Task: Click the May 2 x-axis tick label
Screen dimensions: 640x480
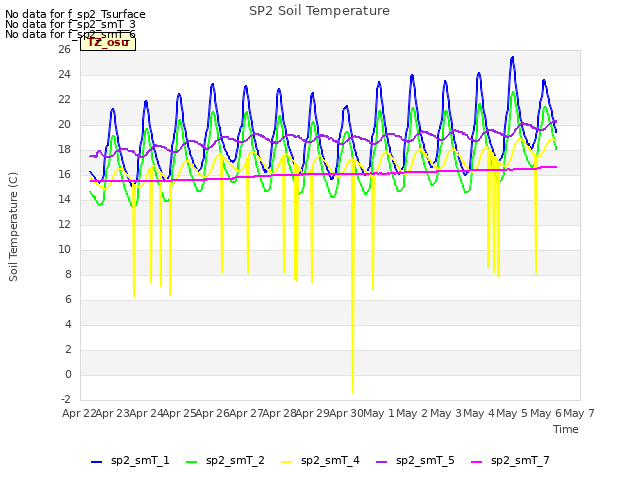Action: [412, 413]
